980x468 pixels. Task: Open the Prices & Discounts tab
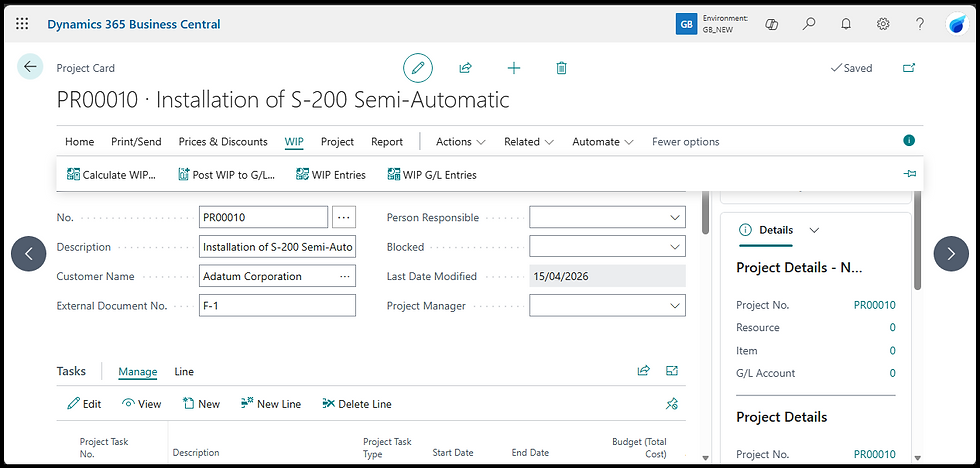[223, 142]
